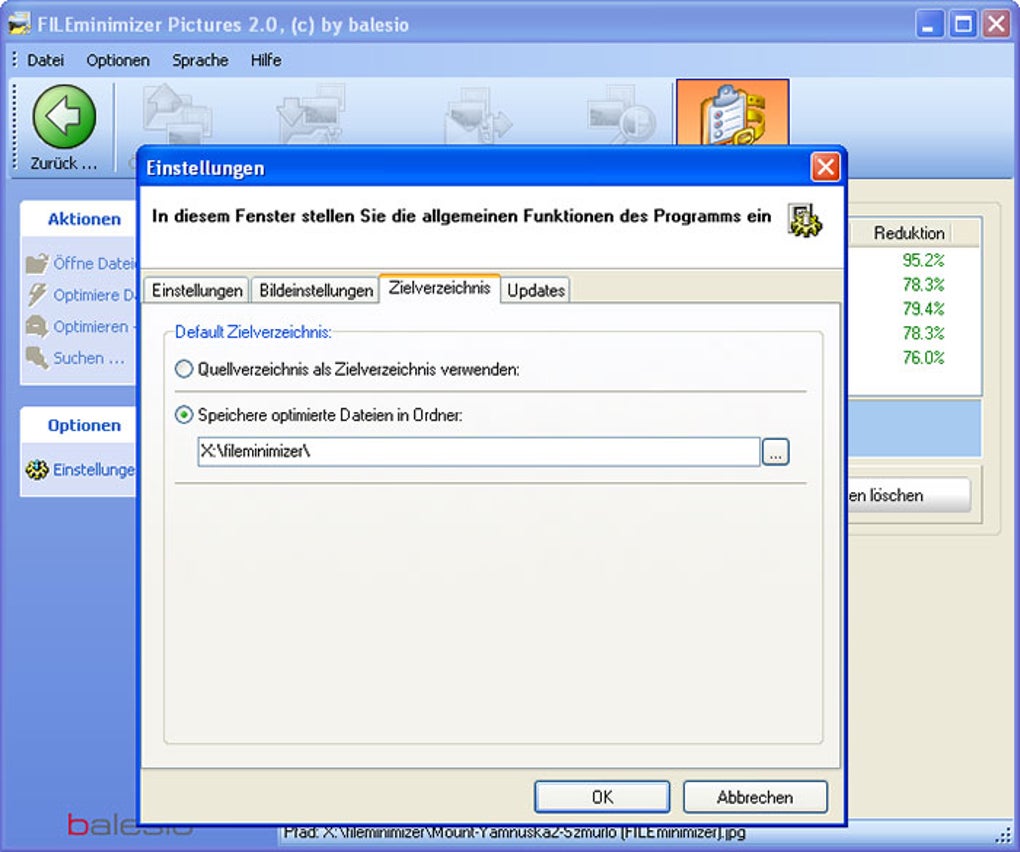1020x852 pixels.
Task: Click the Reduktion column header
Action: [x=909, y=233]
